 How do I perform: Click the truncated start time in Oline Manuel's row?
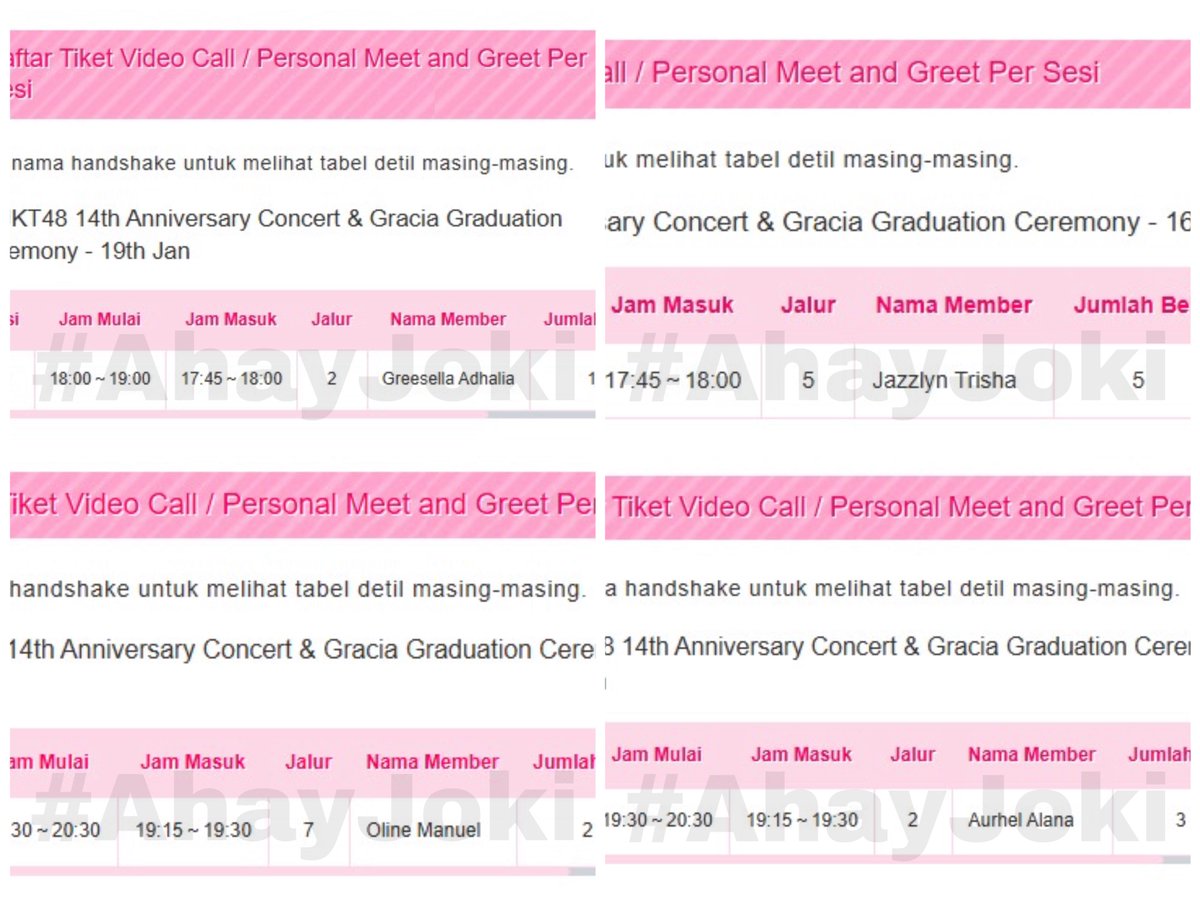(x=55, y=830)
